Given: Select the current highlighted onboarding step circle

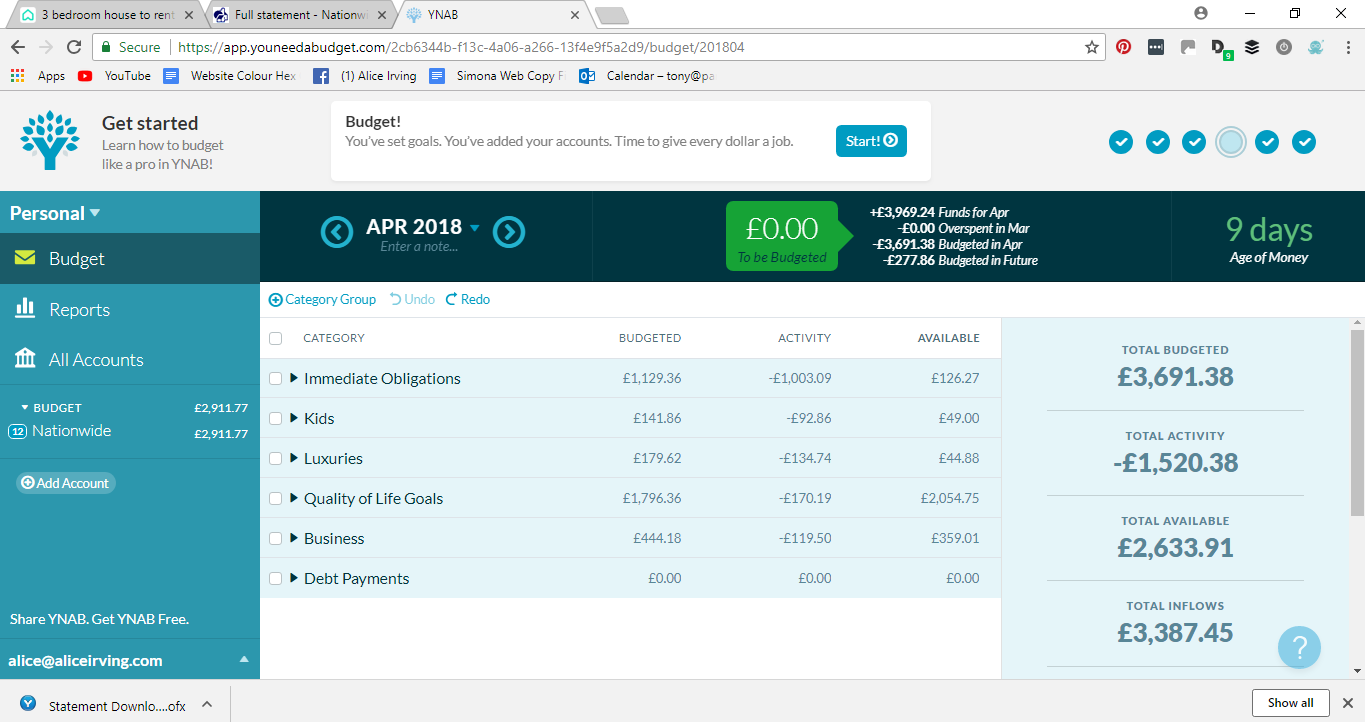Looking at the screenshot, I should [x=1231, y=142].
